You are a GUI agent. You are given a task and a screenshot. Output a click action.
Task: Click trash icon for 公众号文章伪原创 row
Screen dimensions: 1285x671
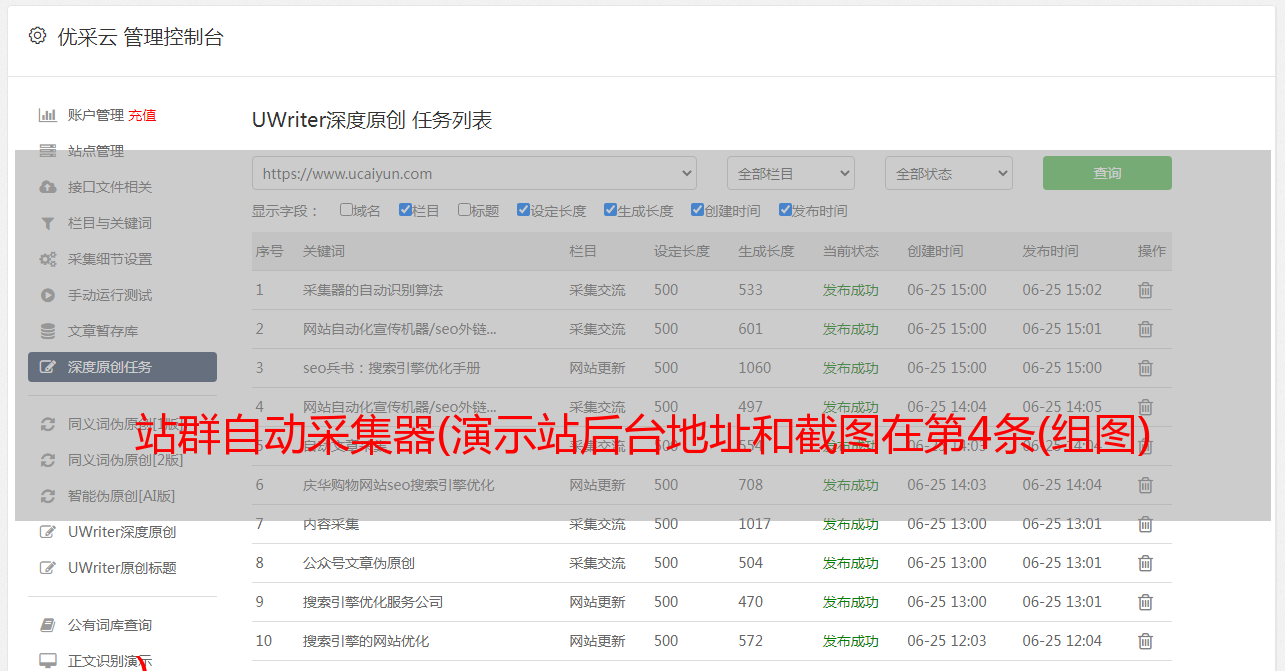[x=1145, y=563]
